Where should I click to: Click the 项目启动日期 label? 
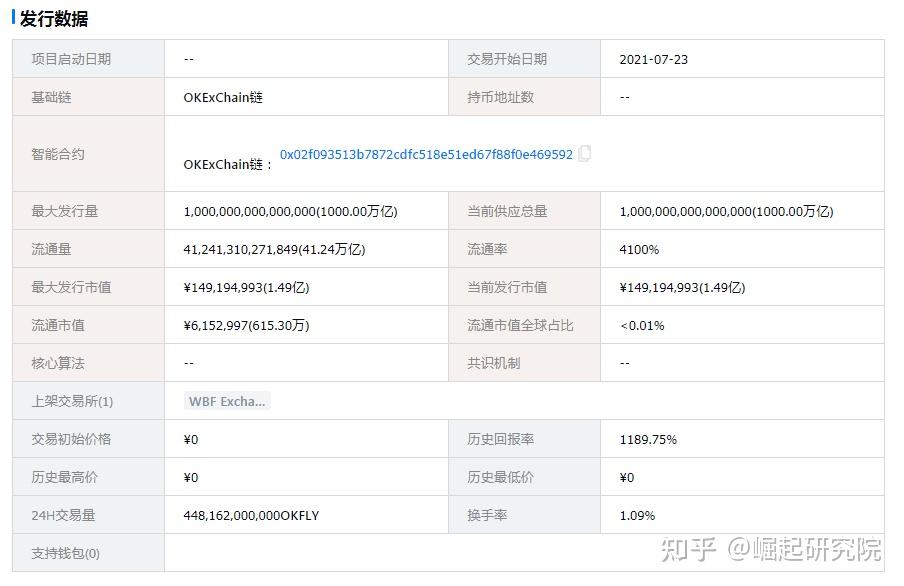pyautogui.click(x=71, y=59)
